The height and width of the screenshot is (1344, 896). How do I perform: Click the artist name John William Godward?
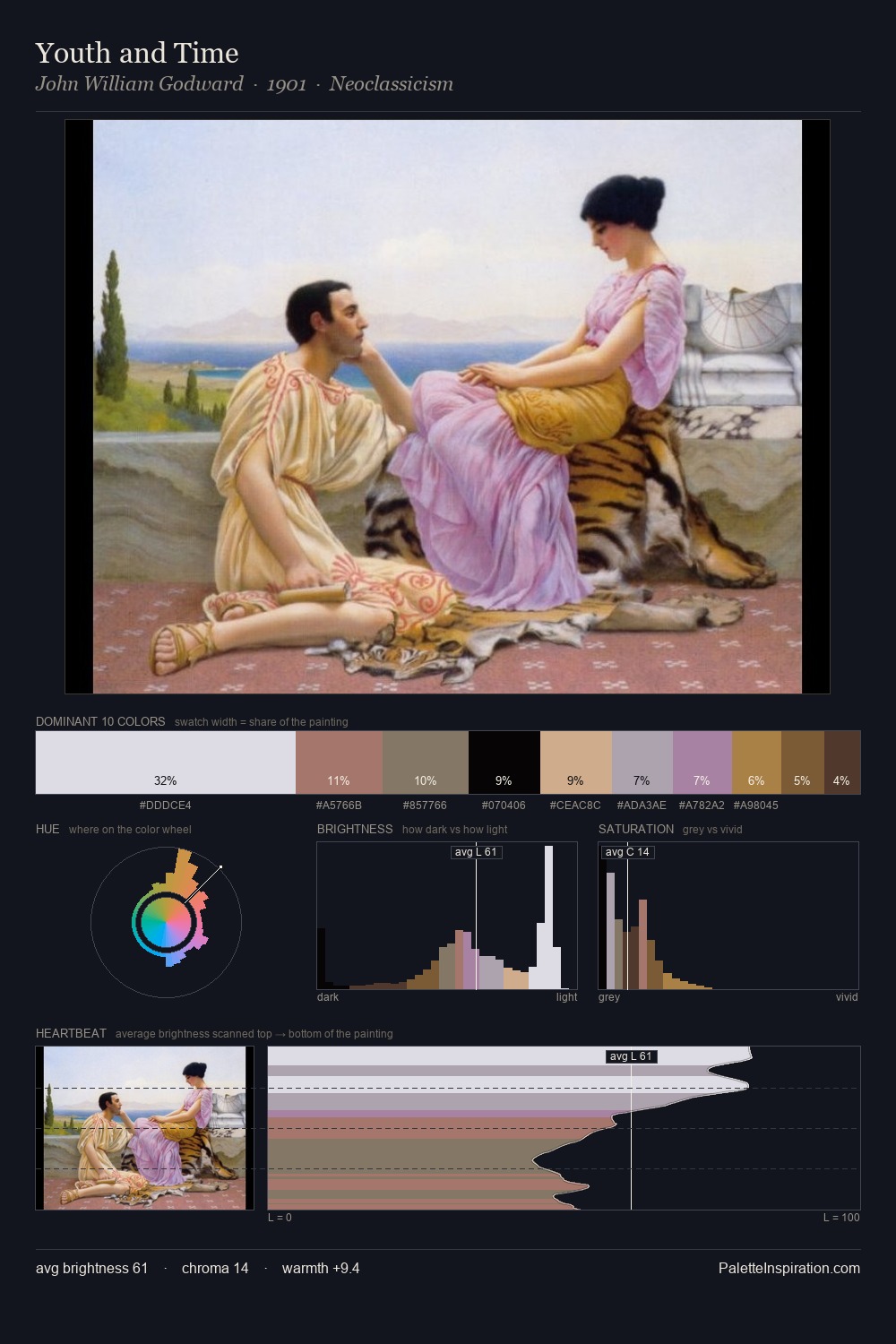tap(140, 84)
